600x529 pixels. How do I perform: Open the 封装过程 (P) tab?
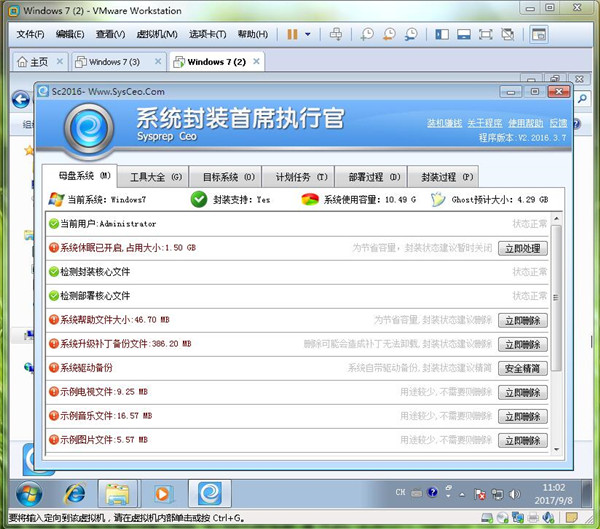(x=444, y=177)
